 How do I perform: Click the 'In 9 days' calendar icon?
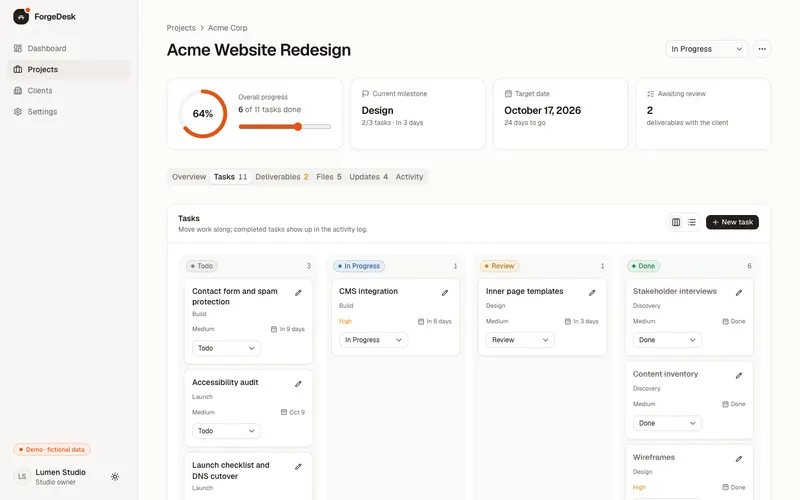pyautogui.click(x=274, y=330)
